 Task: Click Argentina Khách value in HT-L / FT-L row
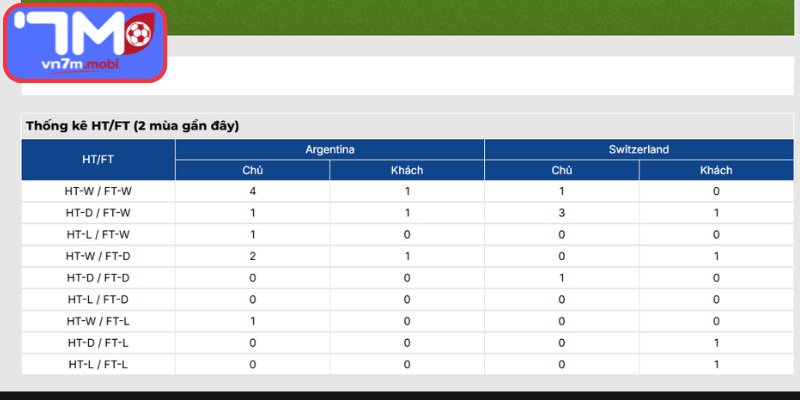(407, 364)
